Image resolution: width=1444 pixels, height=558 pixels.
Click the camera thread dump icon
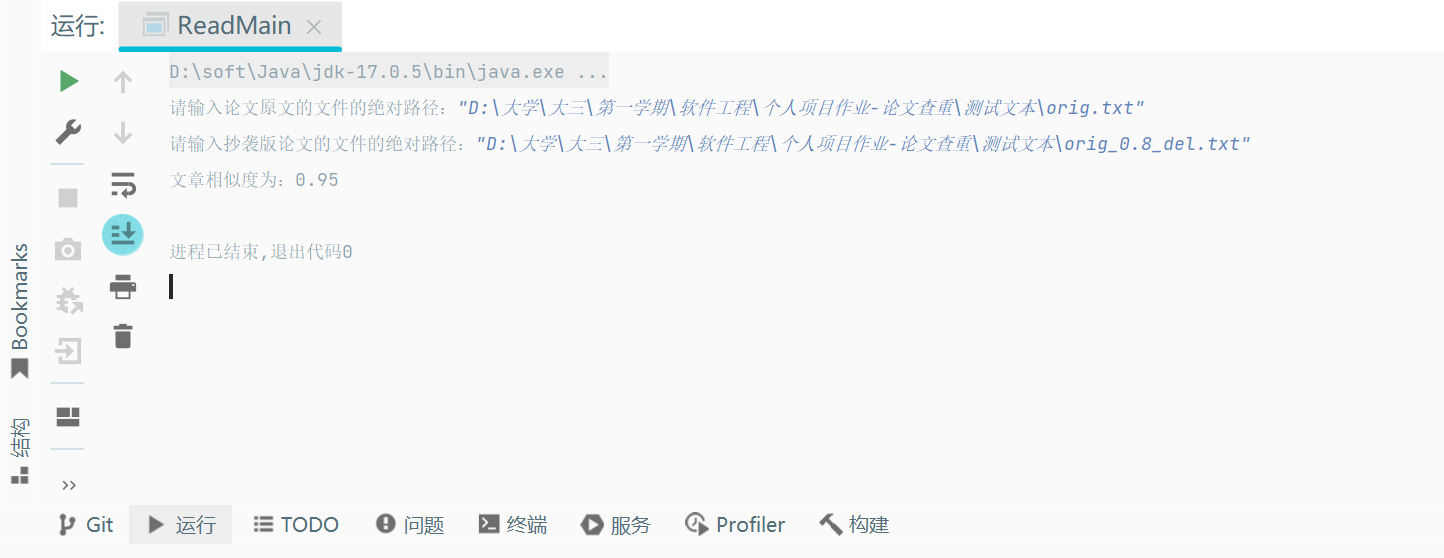(x=68, y=249)
